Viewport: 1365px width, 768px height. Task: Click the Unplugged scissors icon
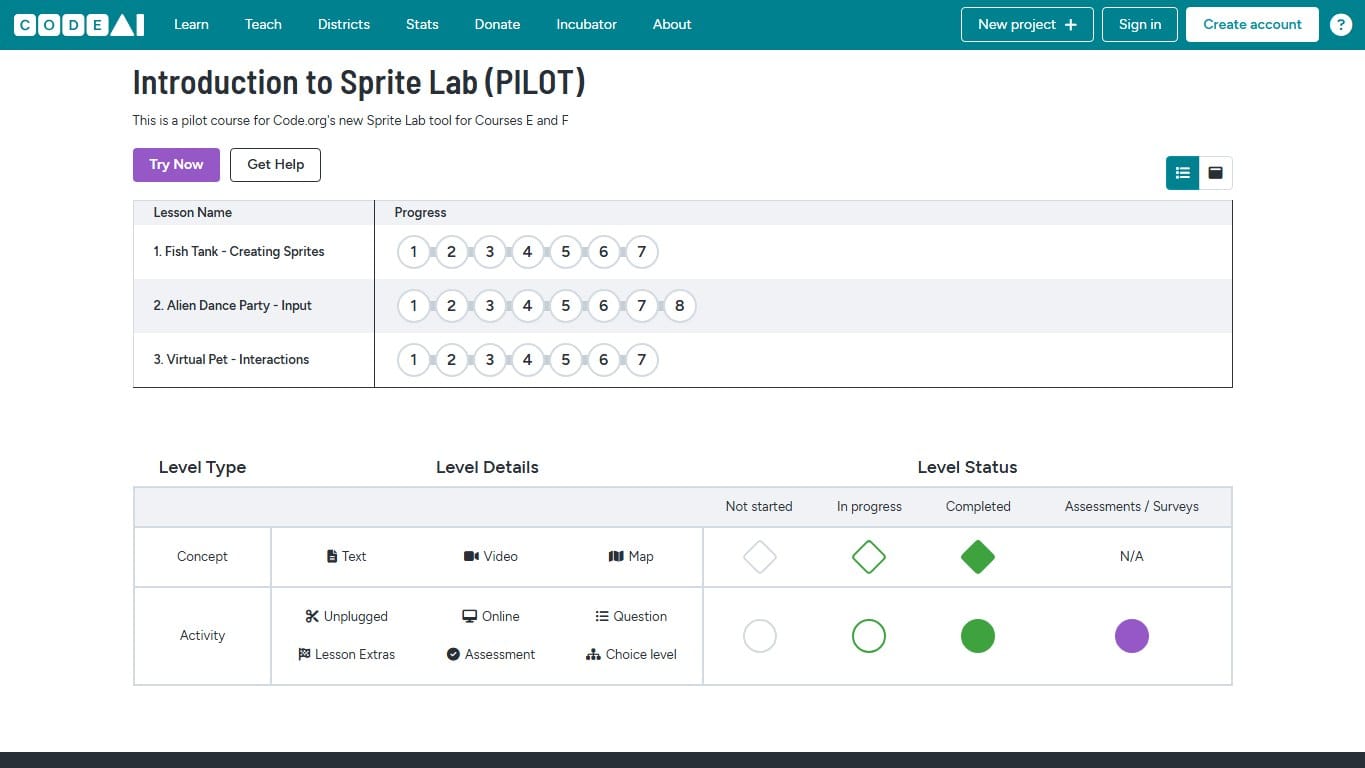(312, 616)
